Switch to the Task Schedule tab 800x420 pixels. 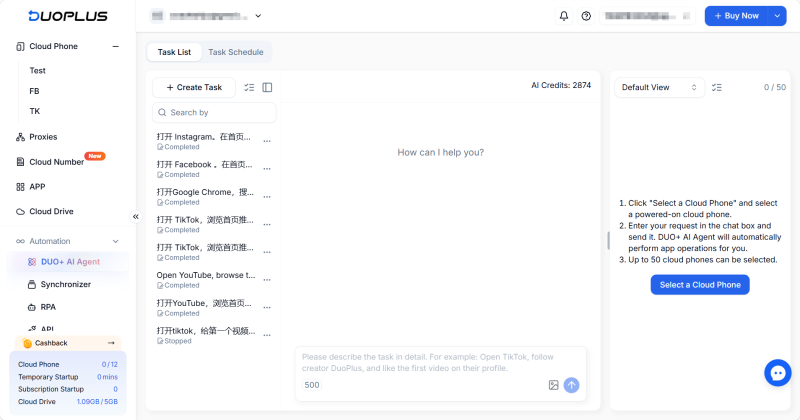tap(236, 52)
